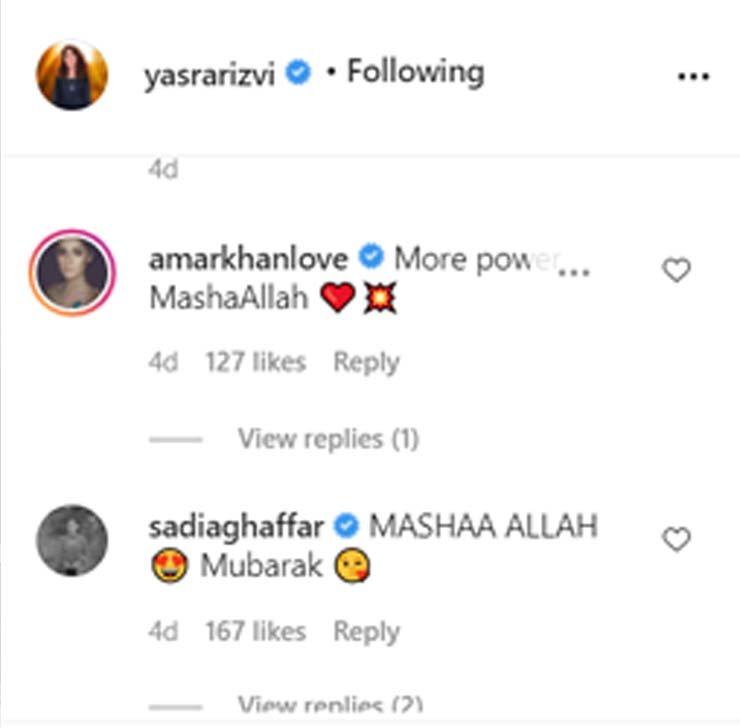Toggle the Following status button
Image resolution: width=740 pixels, height=728 pixels.
point(416,72)
